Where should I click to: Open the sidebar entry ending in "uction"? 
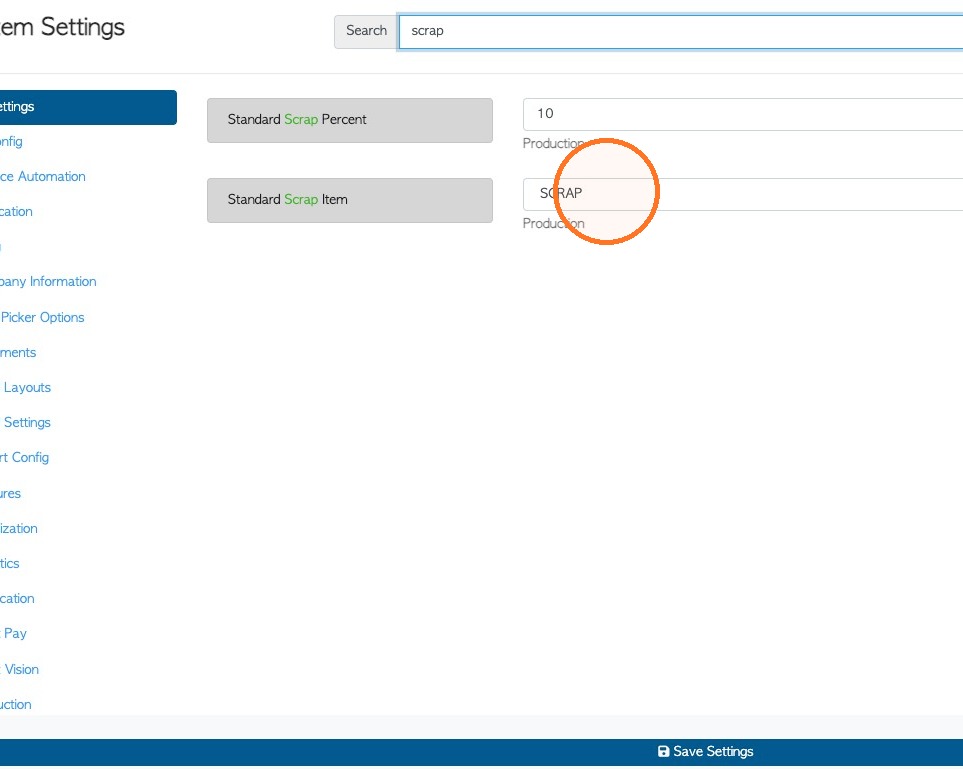click(16, 705)
